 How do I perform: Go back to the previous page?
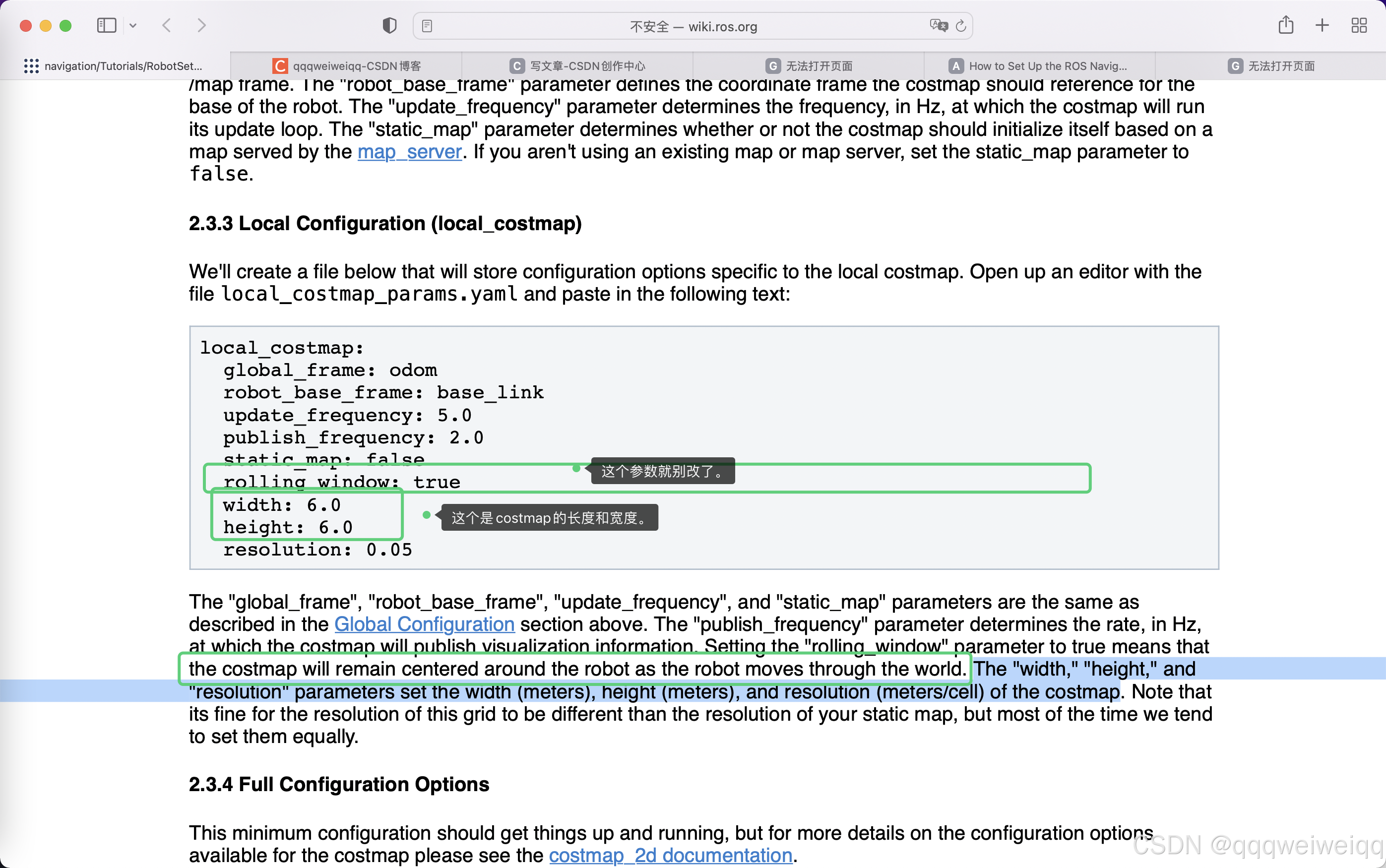pyautogui.click(x=167, y=25)
